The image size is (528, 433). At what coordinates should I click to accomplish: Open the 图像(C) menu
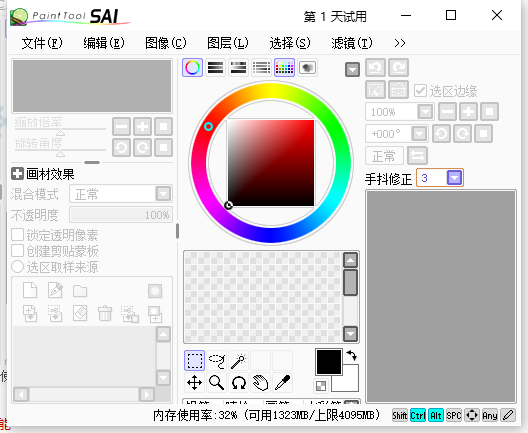(x=166, y=43)
